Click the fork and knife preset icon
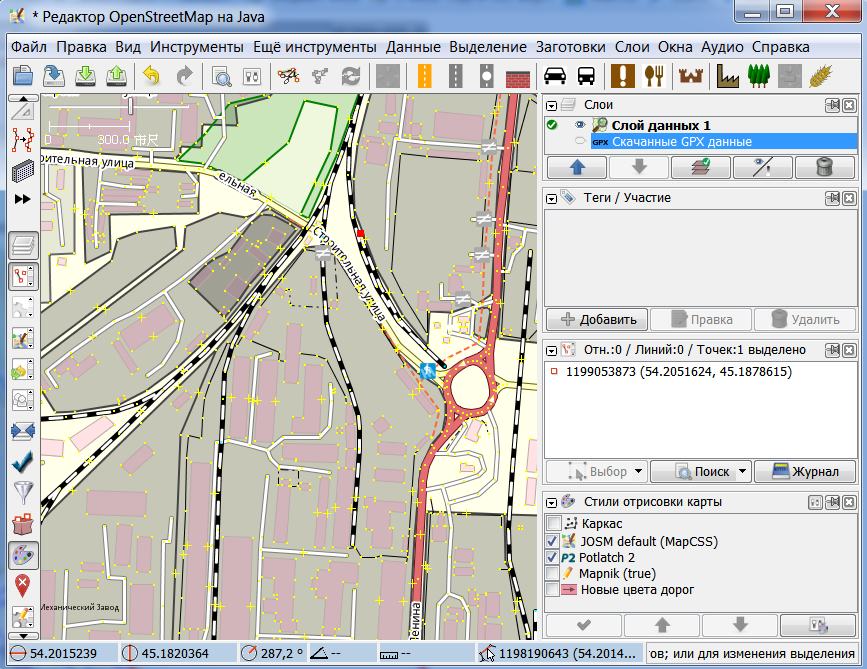The height and width of the screenshot is (669, 867). [x=654, y=76]
